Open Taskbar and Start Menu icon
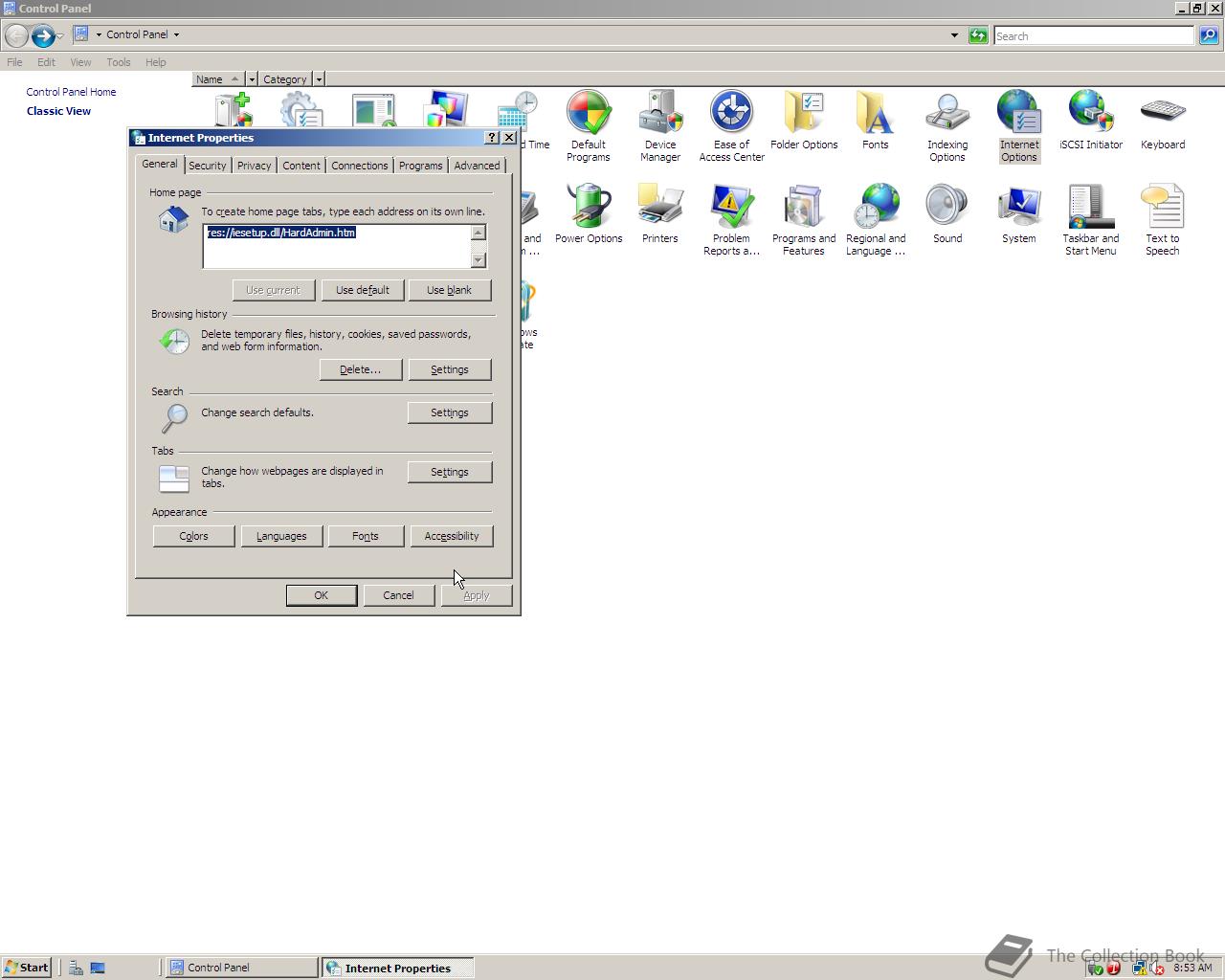 pos(1090,219)
